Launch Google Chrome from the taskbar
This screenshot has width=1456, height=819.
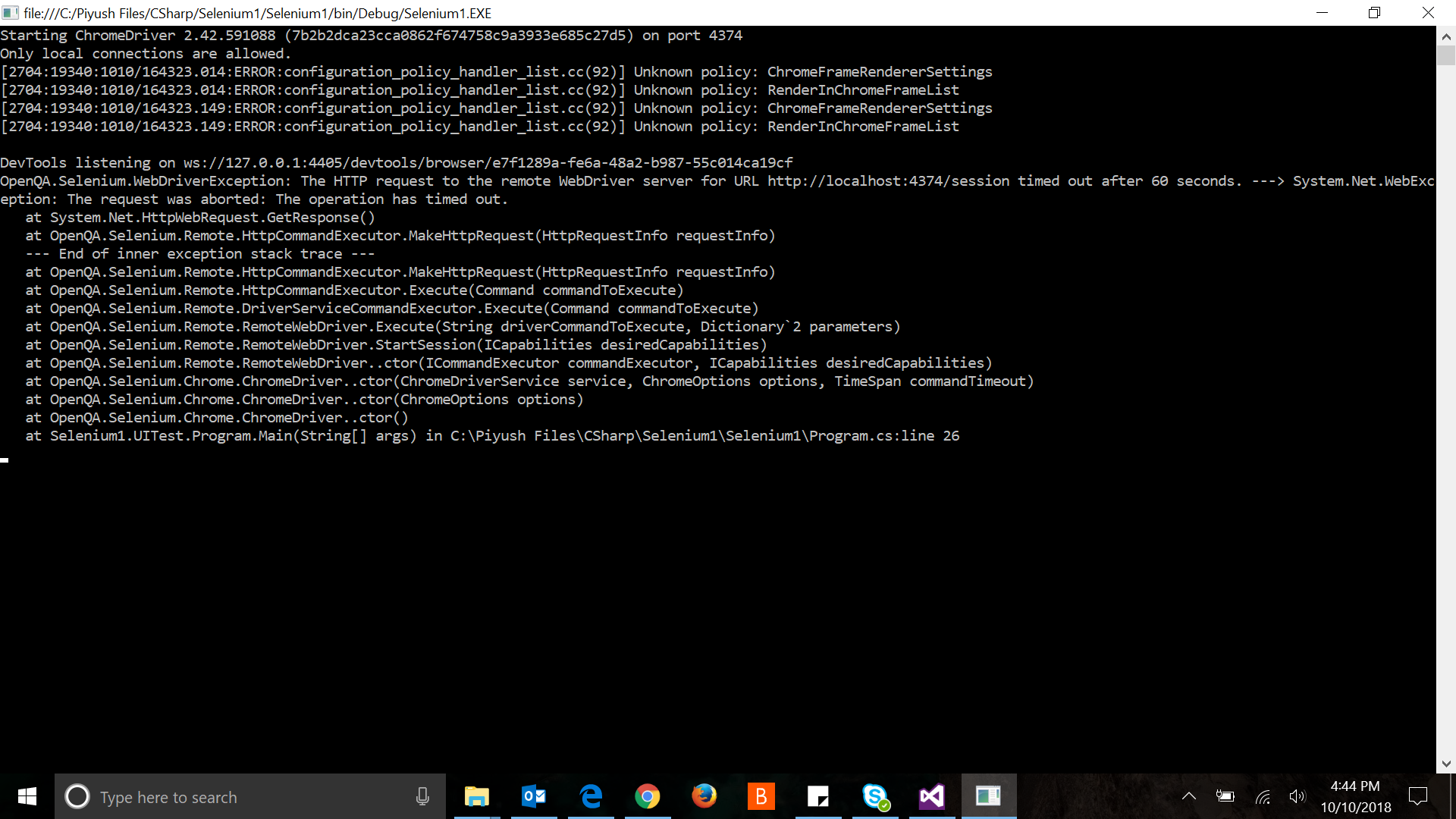point(648,796)
